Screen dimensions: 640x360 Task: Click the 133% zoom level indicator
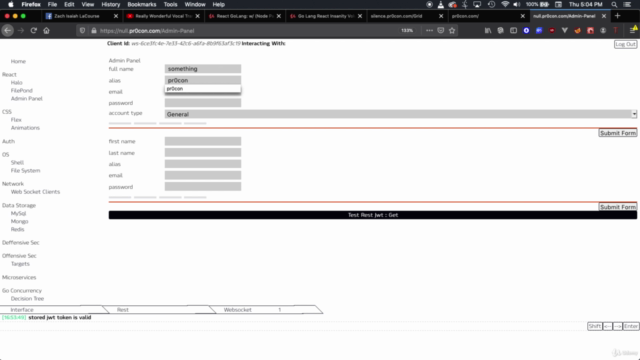[407, 31]
